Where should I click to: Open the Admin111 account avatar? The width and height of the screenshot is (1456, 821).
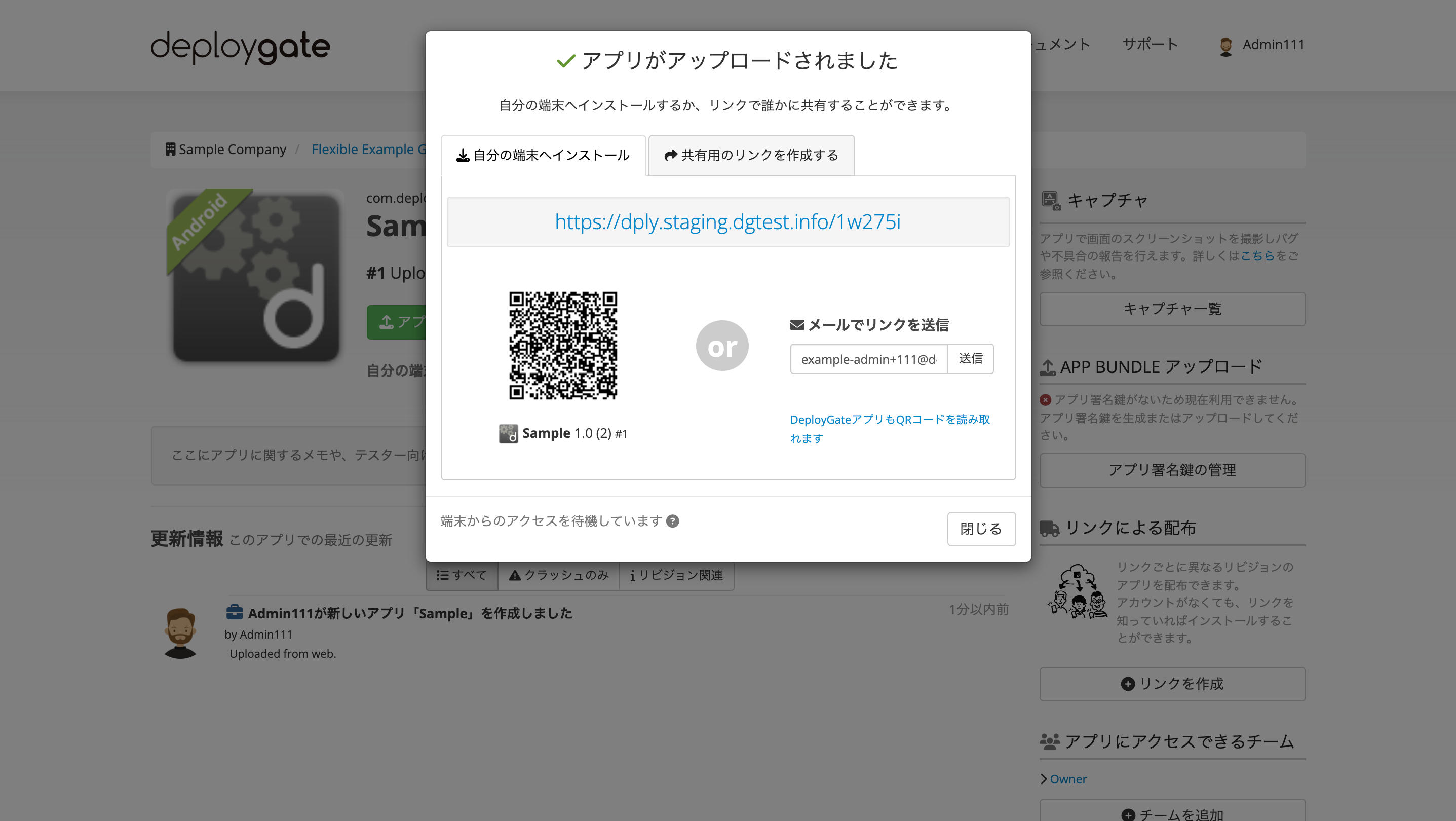point(1225,45)
